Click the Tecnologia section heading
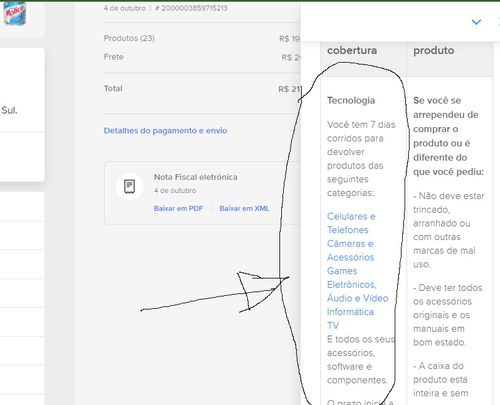 tap(351, 100)
